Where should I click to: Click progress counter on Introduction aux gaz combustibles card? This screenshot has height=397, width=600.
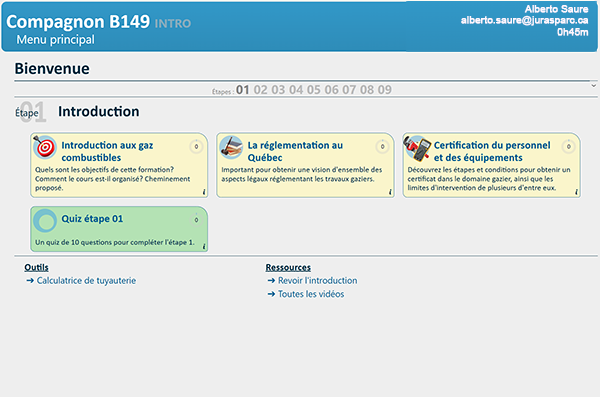coord(196,146)
